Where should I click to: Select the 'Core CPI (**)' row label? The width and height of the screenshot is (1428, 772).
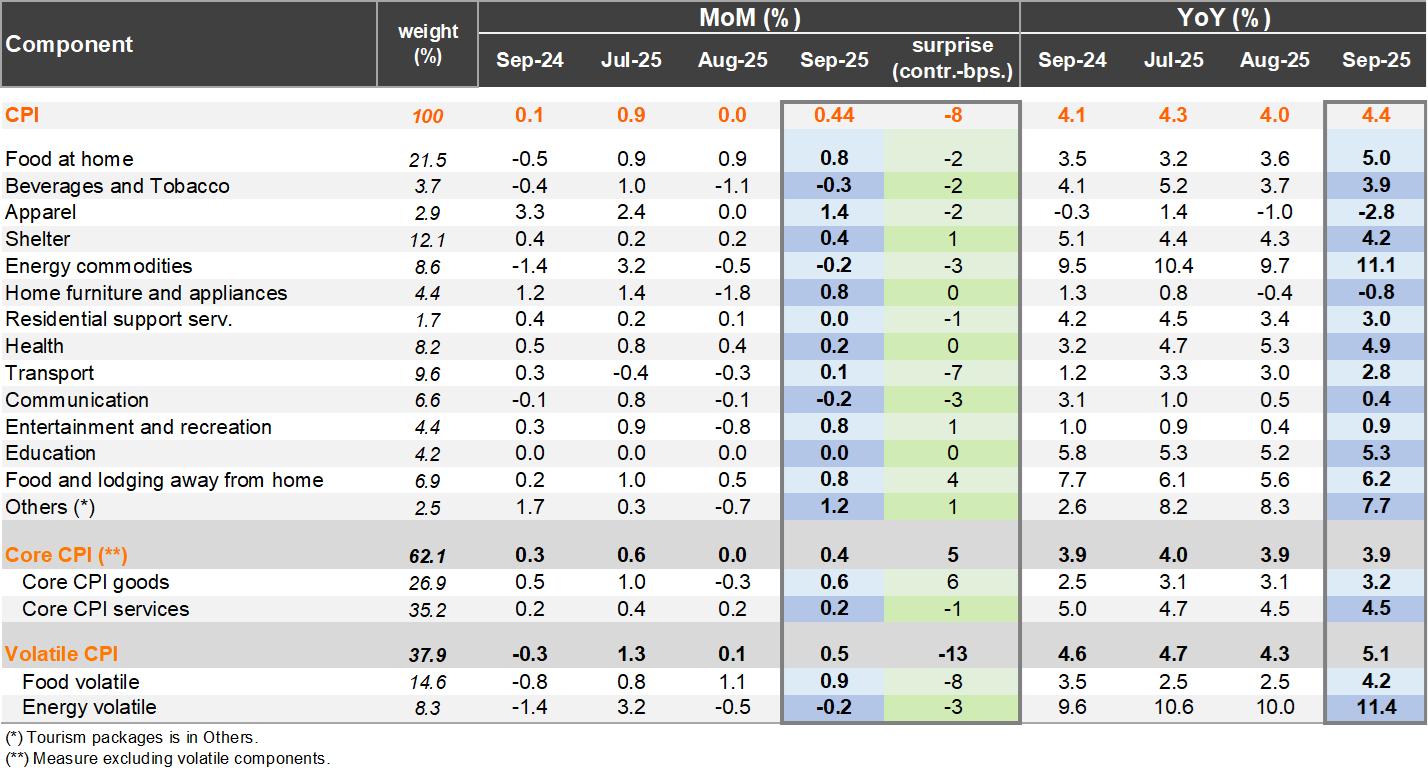66,554
